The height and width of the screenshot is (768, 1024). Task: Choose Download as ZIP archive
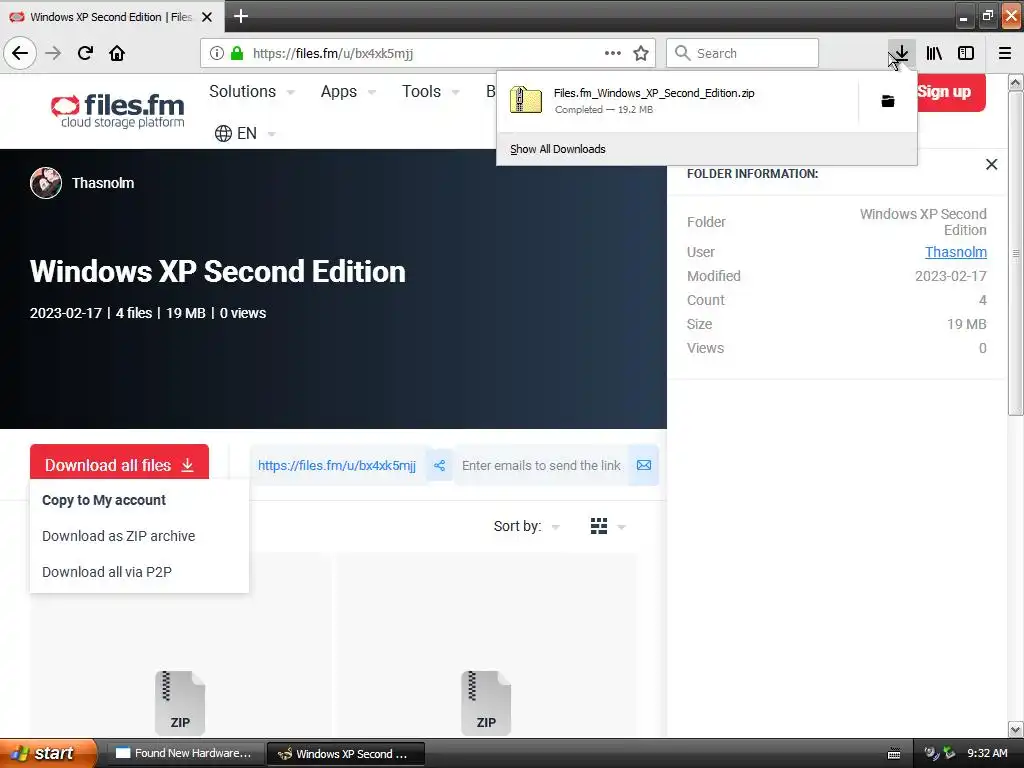pyautogui.click(x=118, y=536)
